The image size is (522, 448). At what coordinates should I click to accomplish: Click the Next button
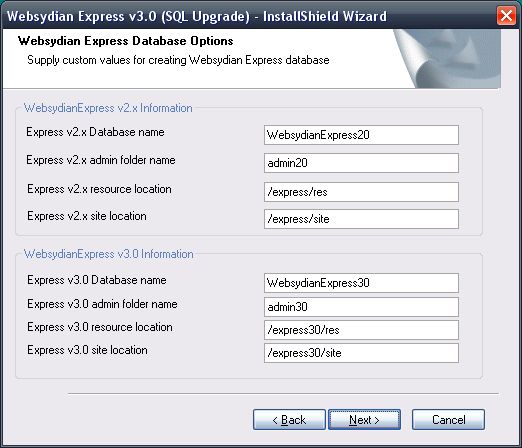(x=364, y=420)
